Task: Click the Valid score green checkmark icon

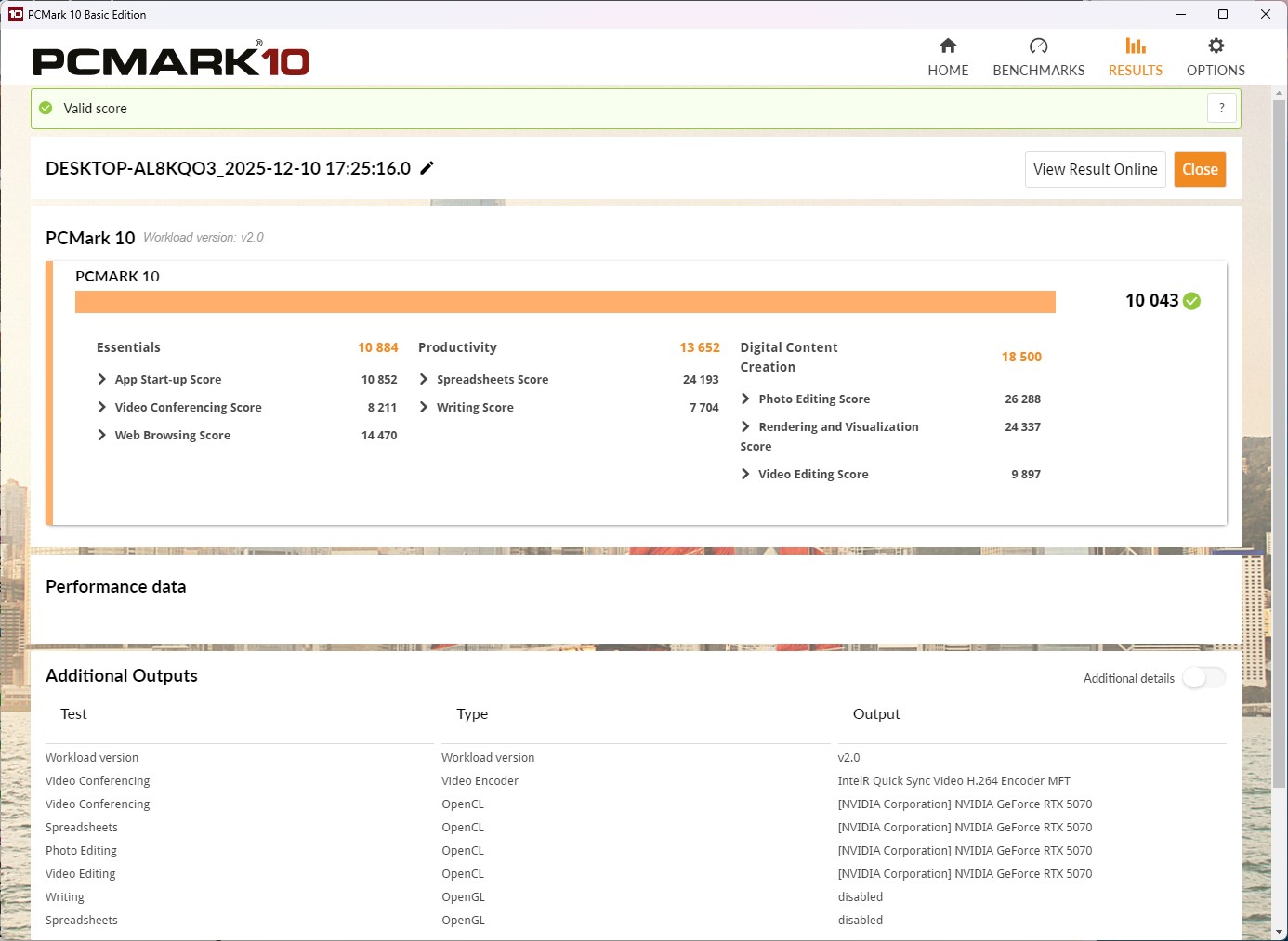Action: 46,109
